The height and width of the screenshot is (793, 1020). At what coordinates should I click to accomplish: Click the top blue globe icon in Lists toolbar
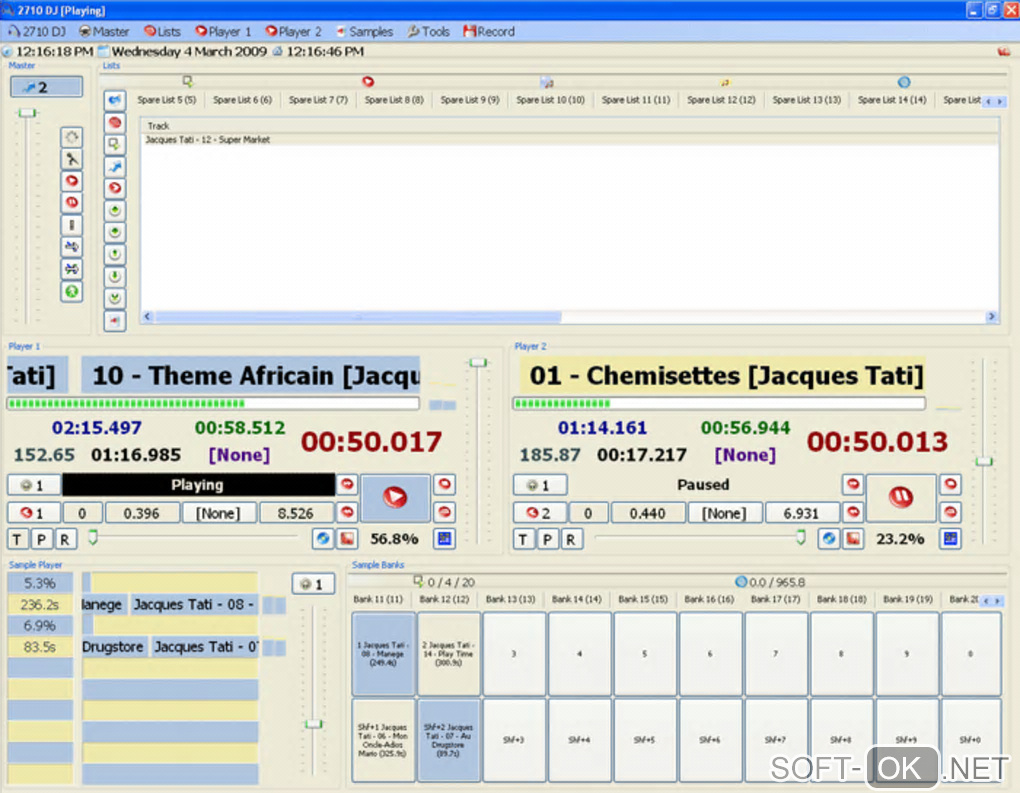click(114, 100)
